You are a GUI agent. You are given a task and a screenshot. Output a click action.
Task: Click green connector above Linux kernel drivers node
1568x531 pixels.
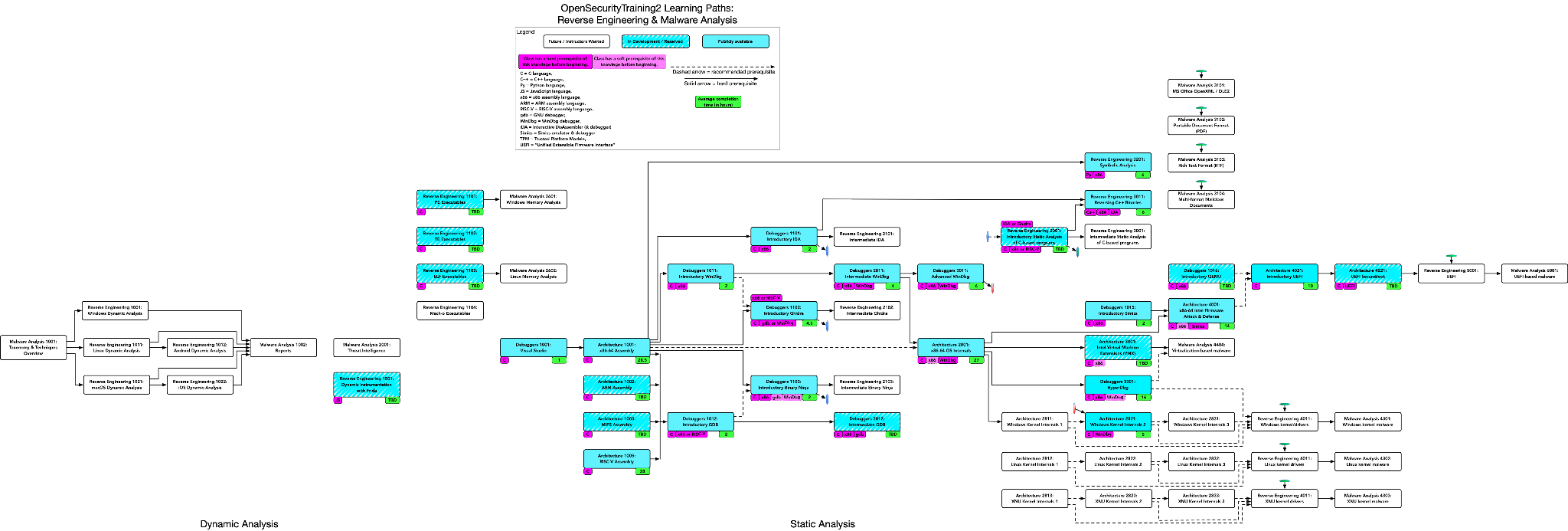click(x=1285, y=445)
